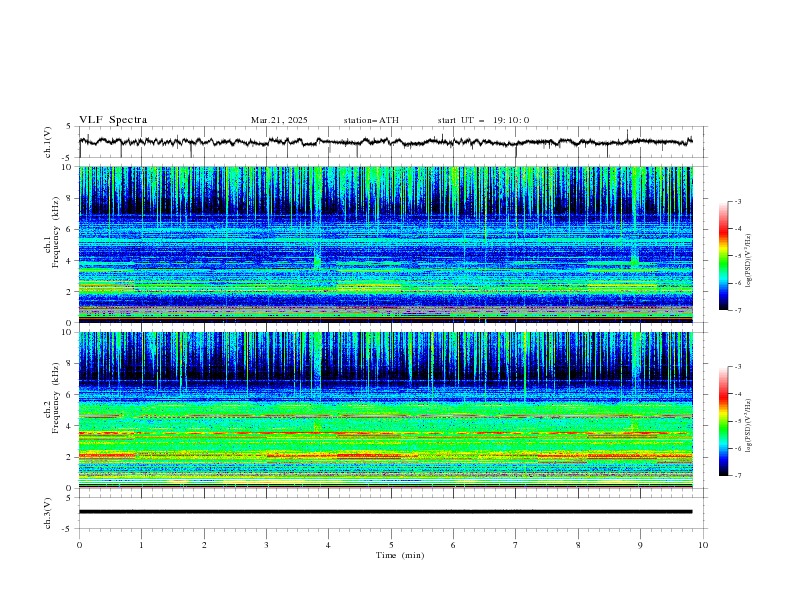Click the ch.3 flat voltage trace
Screen dimensions: 792x612
click(385, 512)
